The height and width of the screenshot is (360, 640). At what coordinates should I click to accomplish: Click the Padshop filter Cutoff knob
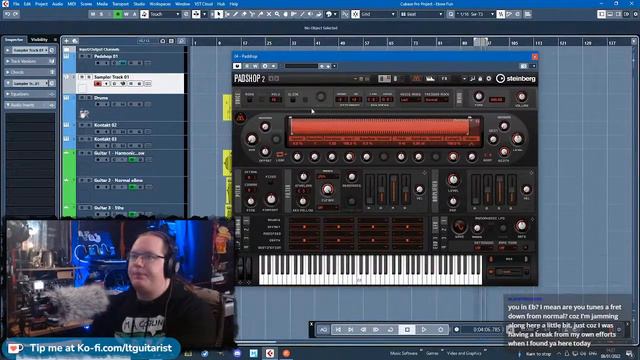point(327,189)
